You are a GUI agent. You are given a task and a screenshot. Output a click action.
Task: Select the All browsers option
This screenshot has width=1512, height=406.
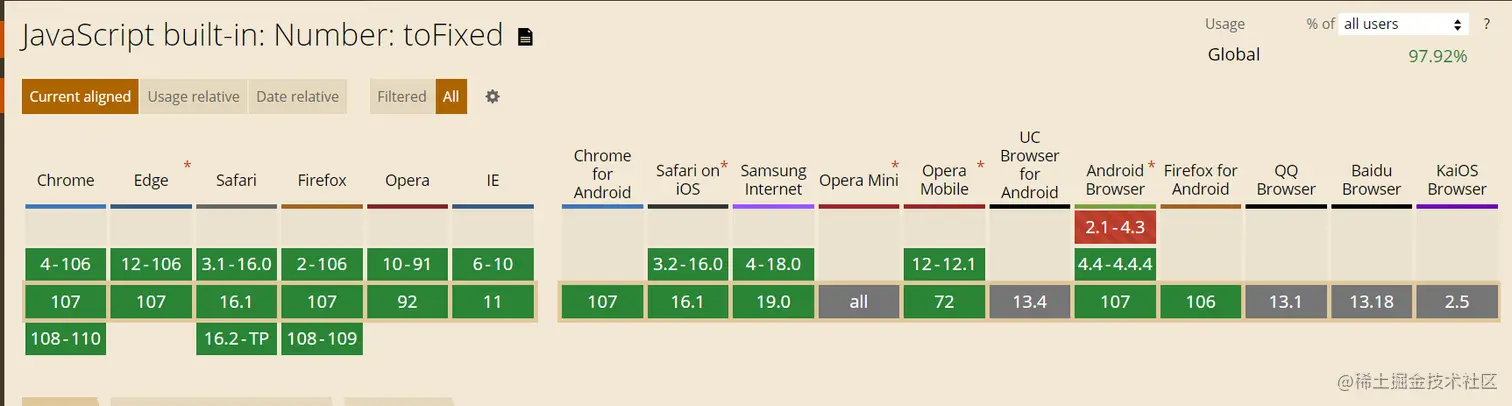pyautogui.click(x=451, y=97)
